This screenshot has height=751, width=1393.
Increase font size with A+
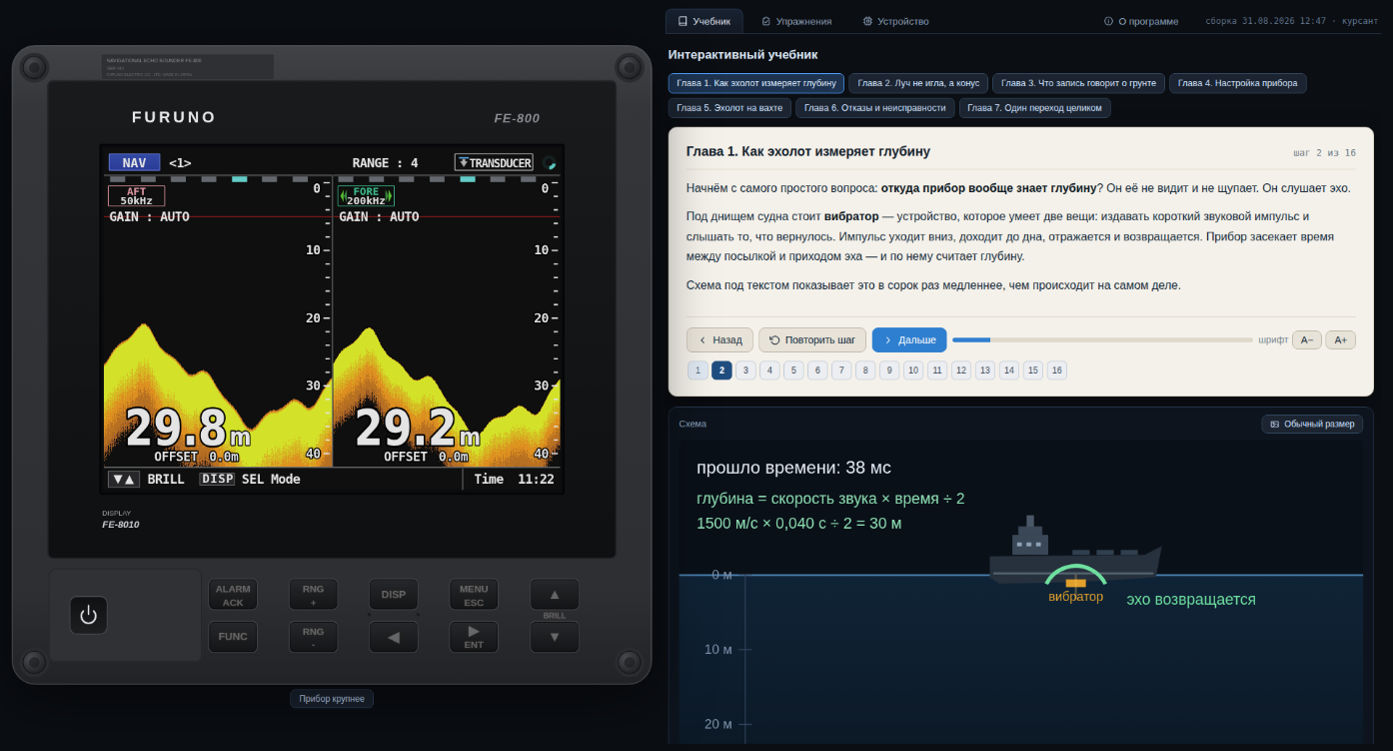click(x=1340, y=340)
